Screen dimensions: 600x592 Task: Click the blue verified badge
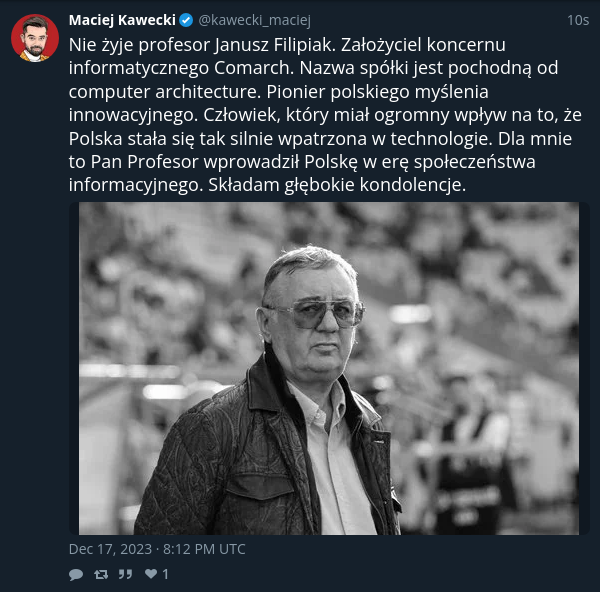coord(186,20)
